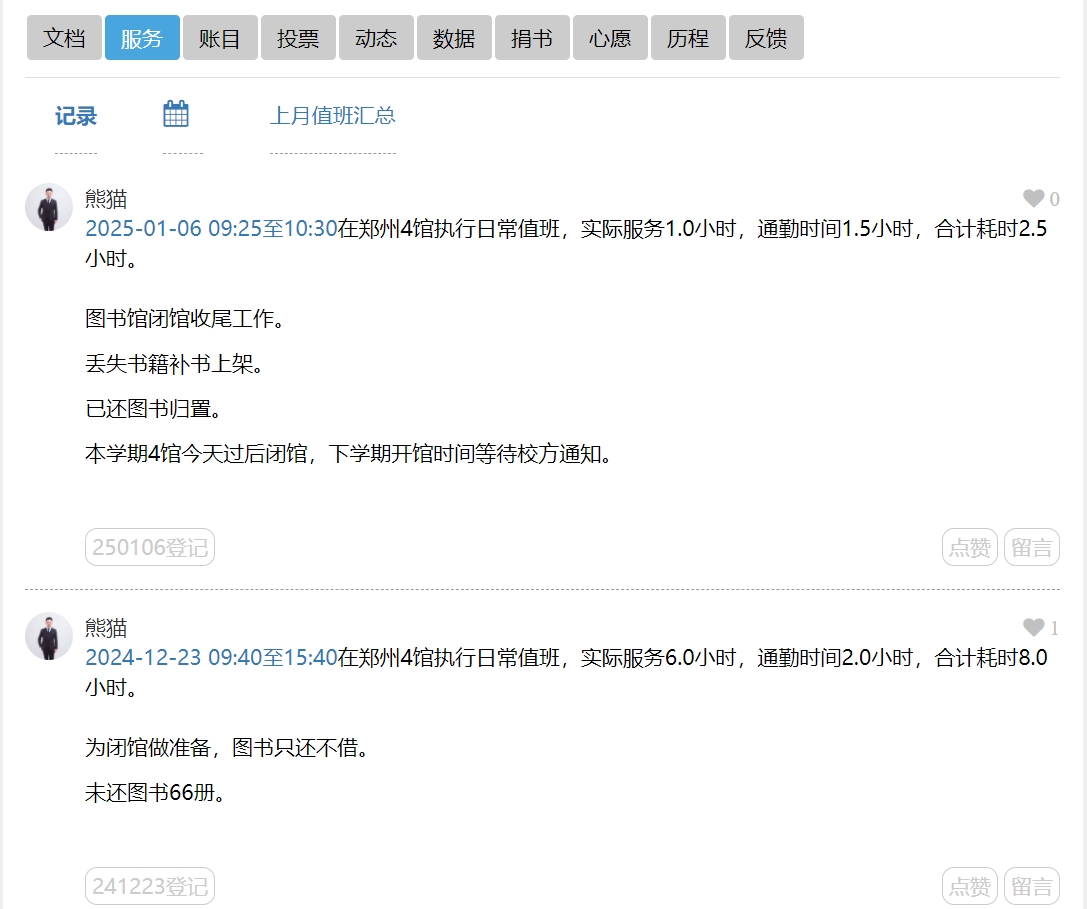Go to the 投票 tab
This screenshot has width=1087, height=909.
pos(298,39)
